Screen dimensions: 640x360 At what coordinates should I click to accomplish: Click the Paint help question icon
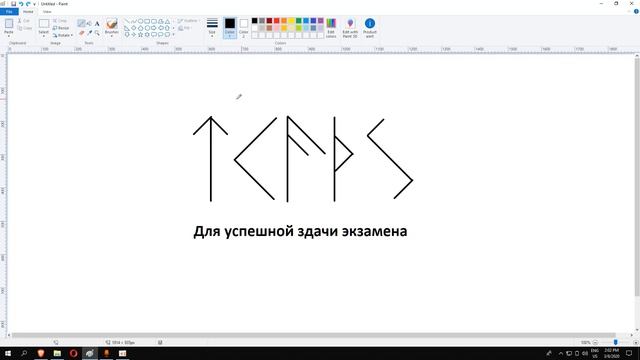[636, 11]
